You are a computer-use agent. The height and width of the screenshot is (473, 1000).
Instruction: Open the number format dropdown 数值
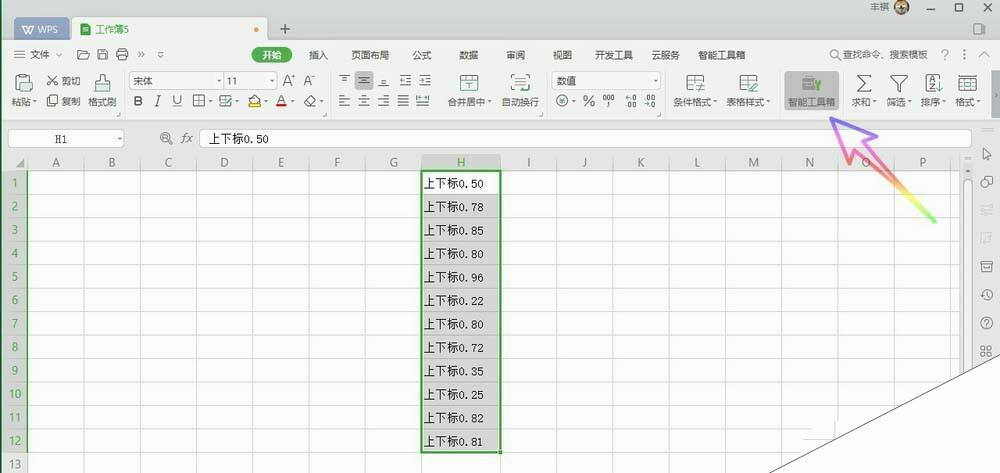point(656,81)
